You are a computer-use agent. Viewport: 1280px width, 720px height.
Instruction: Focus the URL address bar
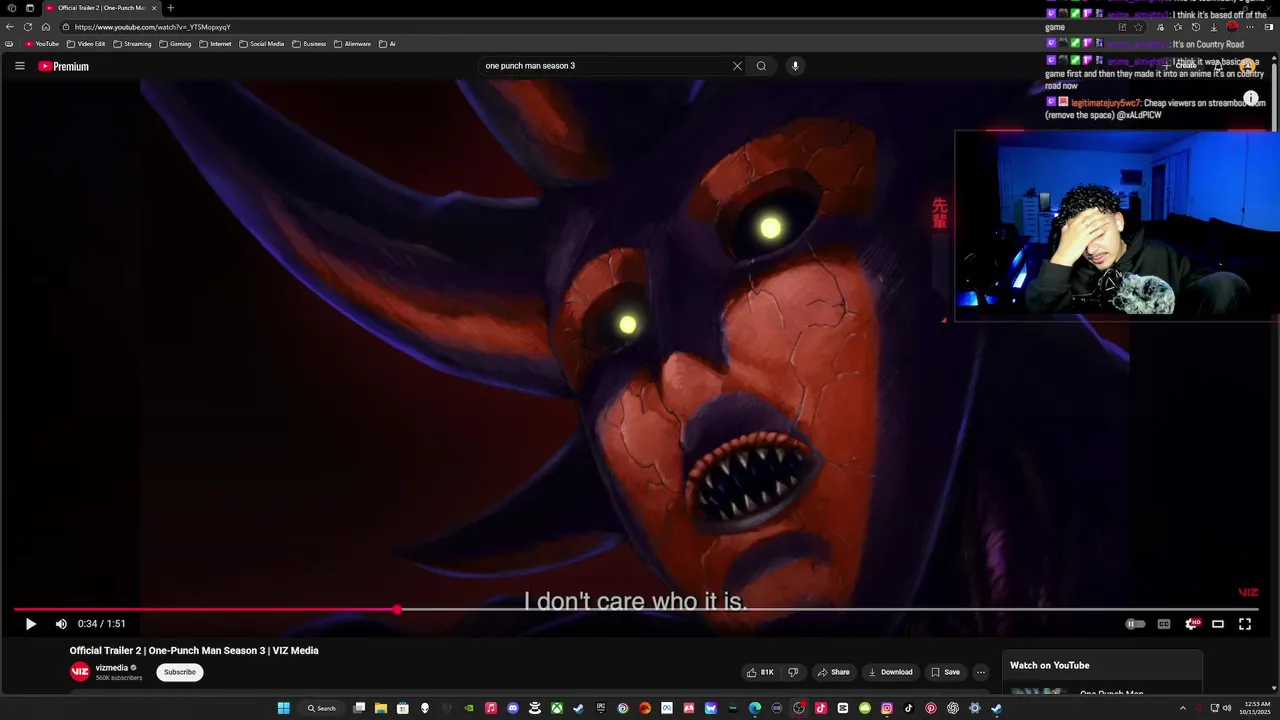585,27
